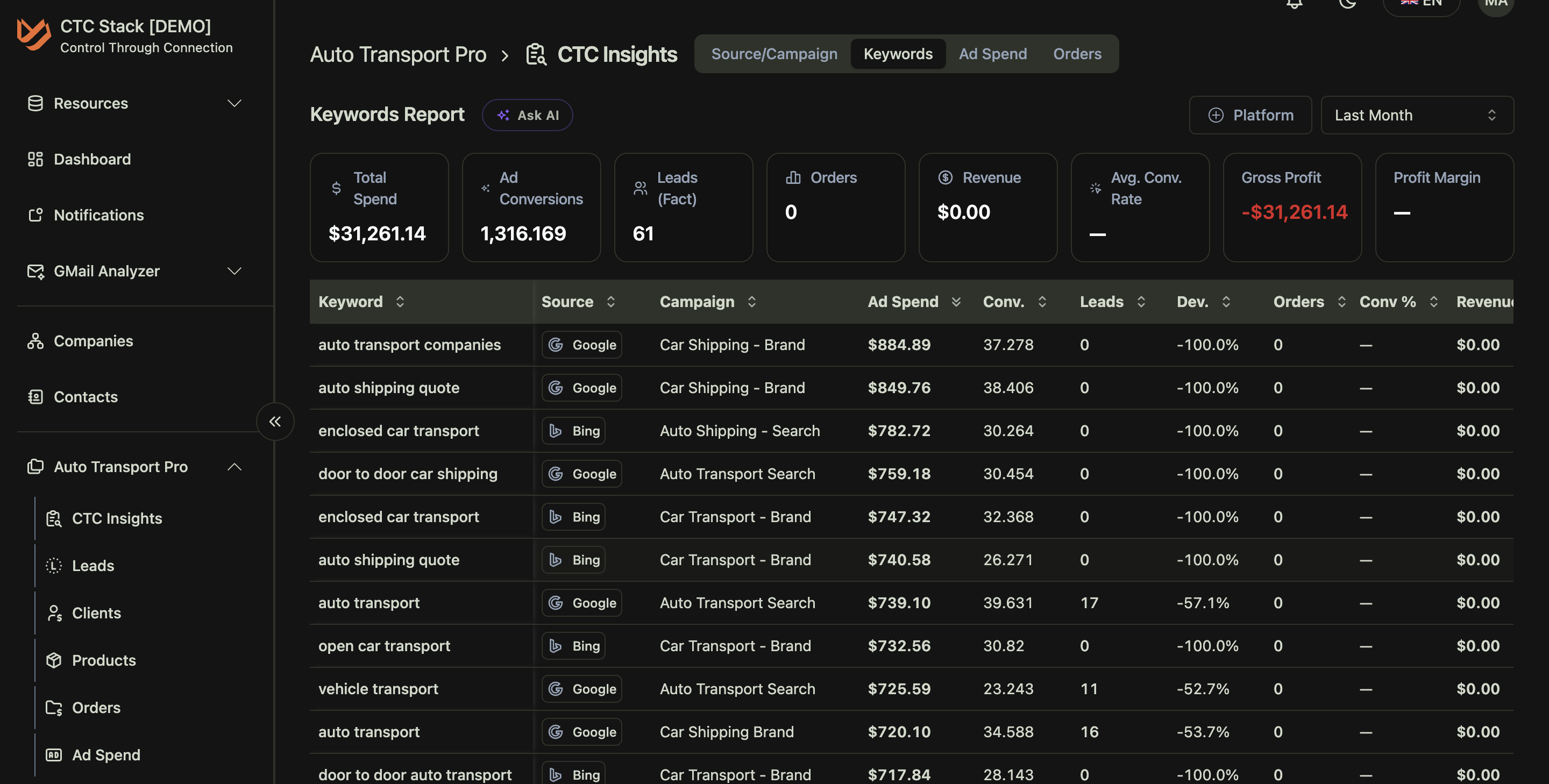This screenshot has width=1549, height=784.
Task: Open Contacts from the sidebar
Action: [x=86, y=396]
